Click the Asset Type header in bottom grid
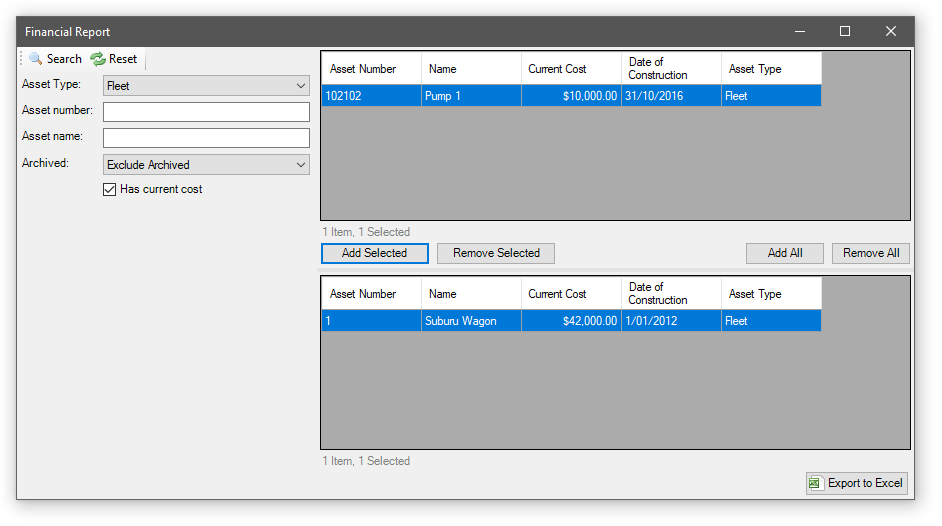This screenshot has height=526, width=942. 771,294
